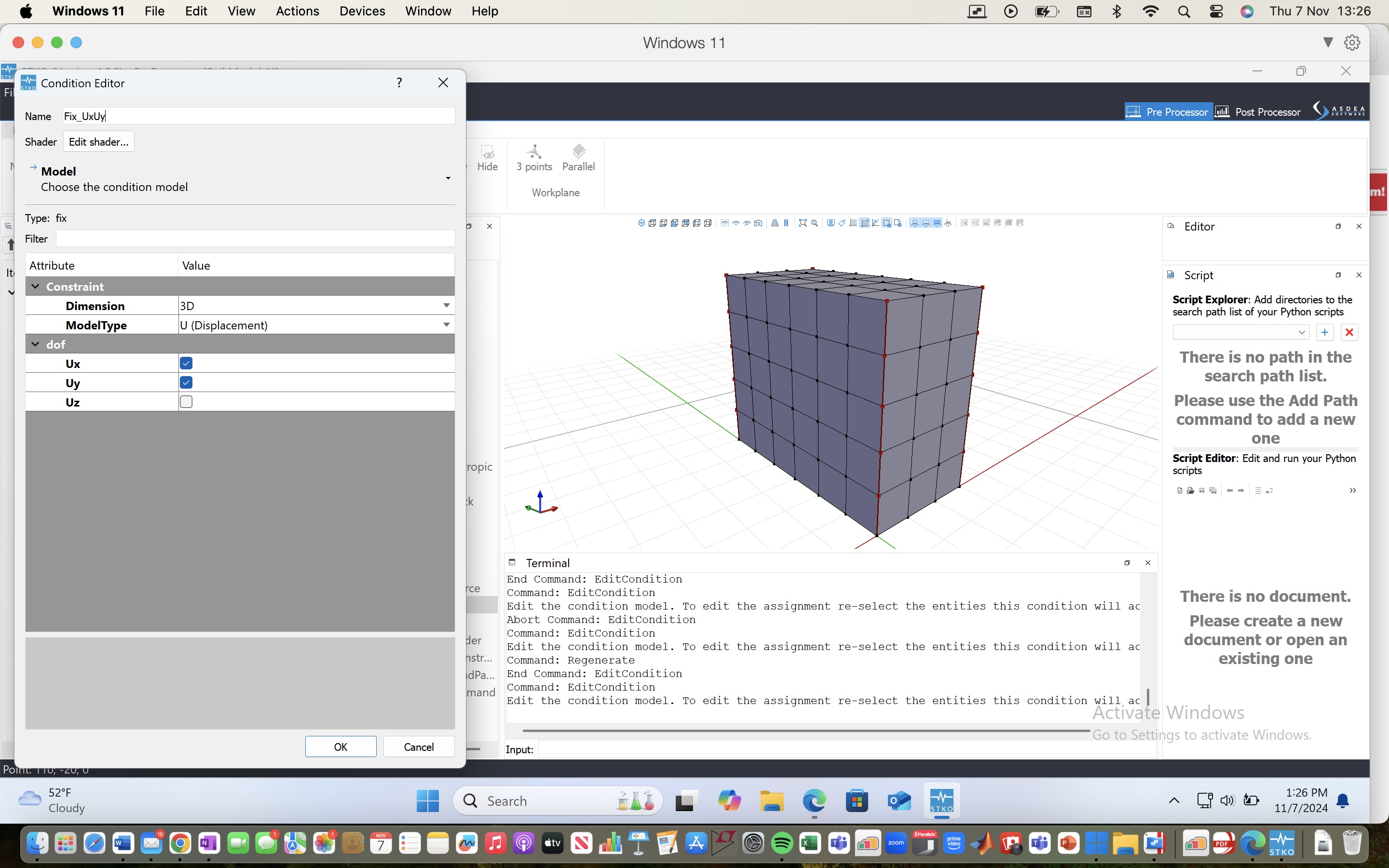Click the tag label icon in view toolbar
Image resolution: width=1389 pixels, height=868 pixels.
point(842,223)
